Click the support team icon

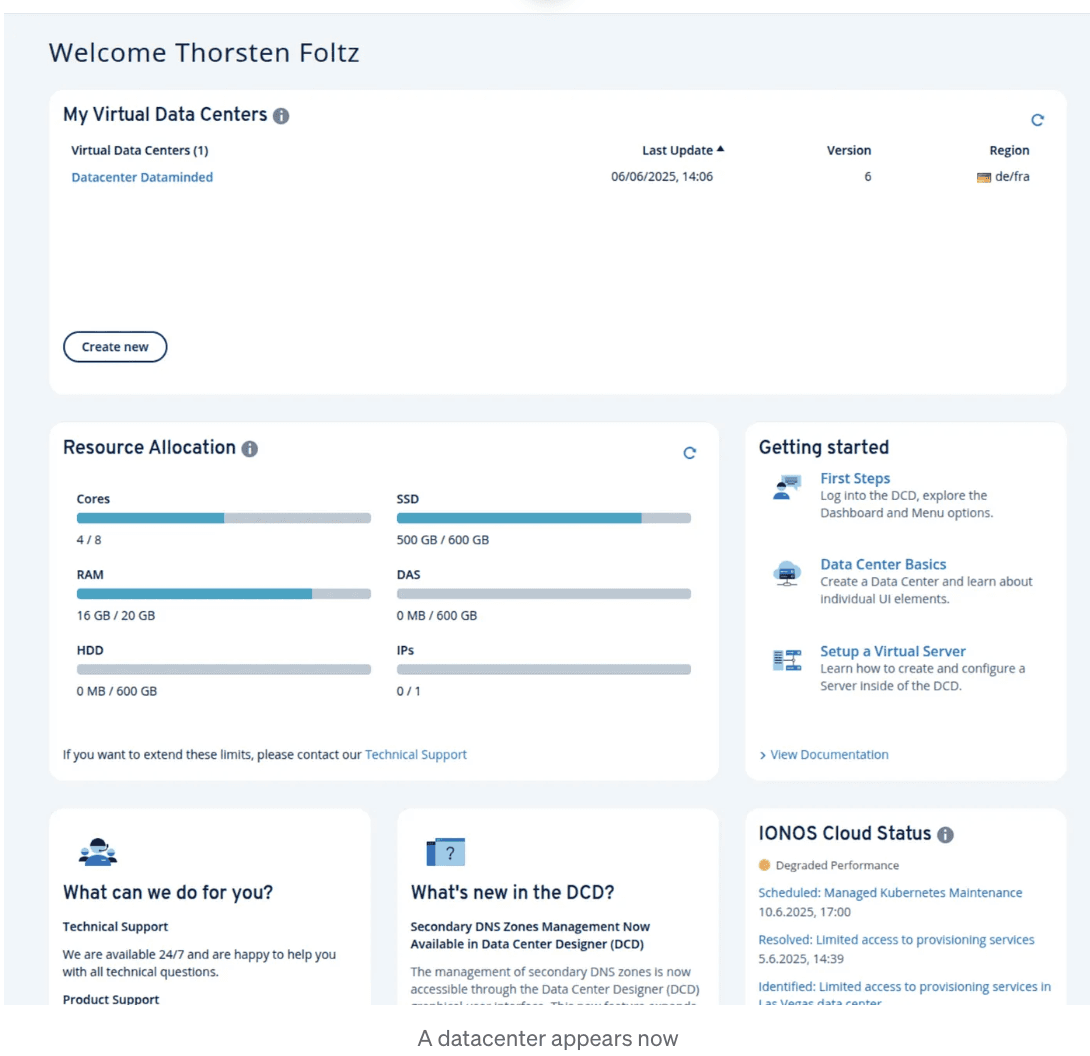(x=98, y=852)
